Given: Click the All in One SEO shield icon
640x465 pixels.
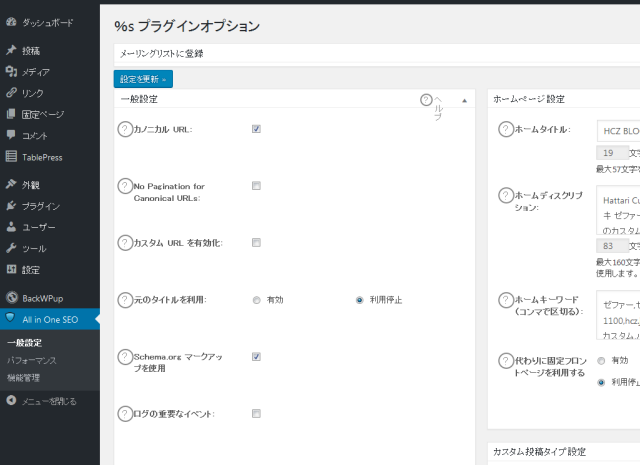Looking at the screenshot, I should point(11,318).
